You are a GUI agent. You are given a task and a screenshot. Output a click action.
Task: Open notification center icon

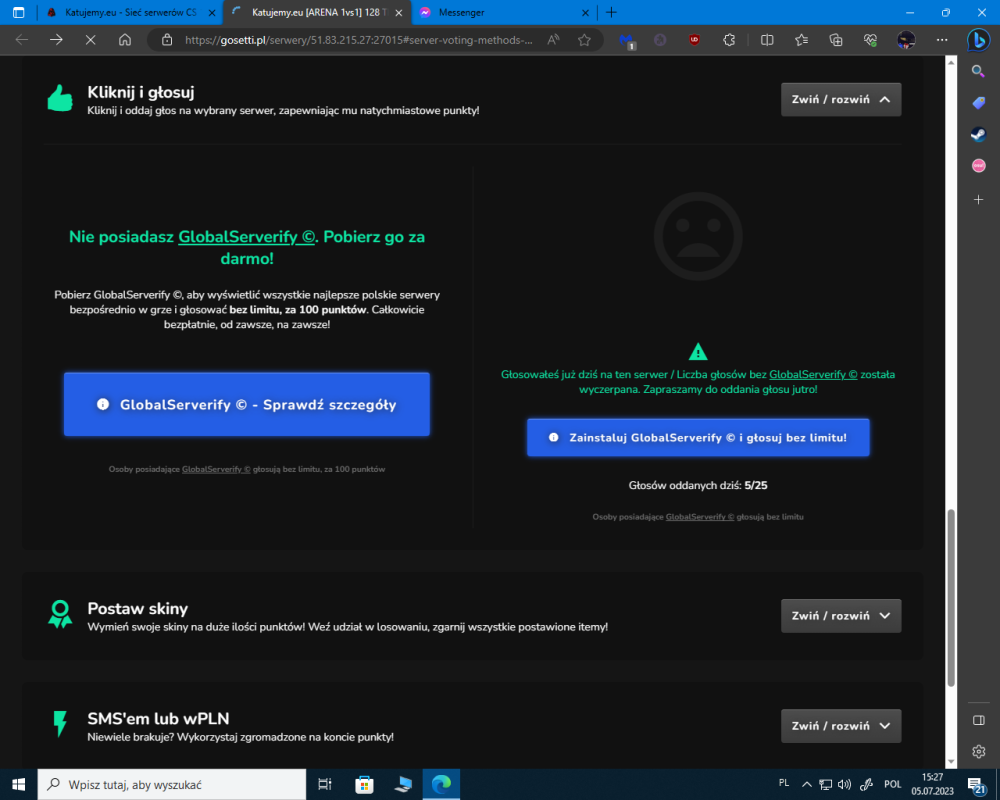(x=977, y=785)
